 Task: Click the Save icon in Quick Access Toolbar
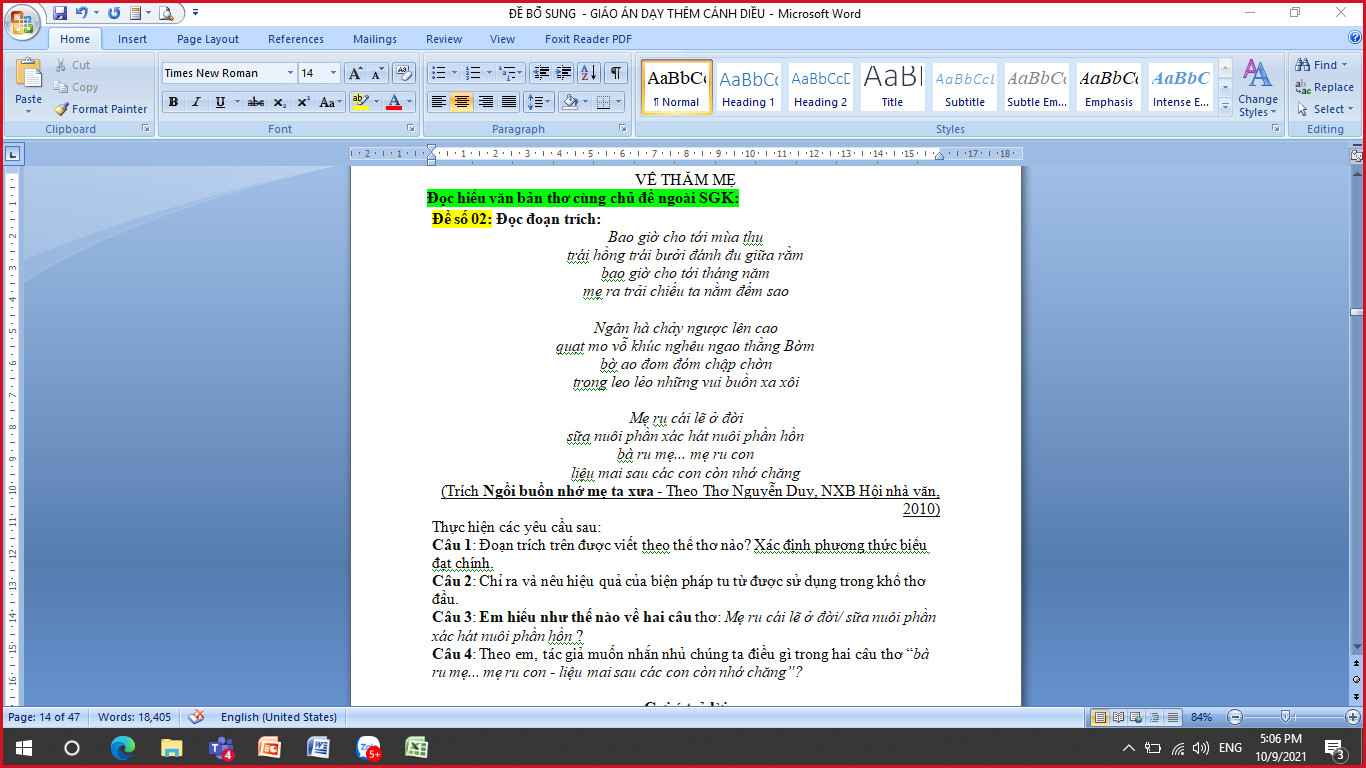point(60,13)
